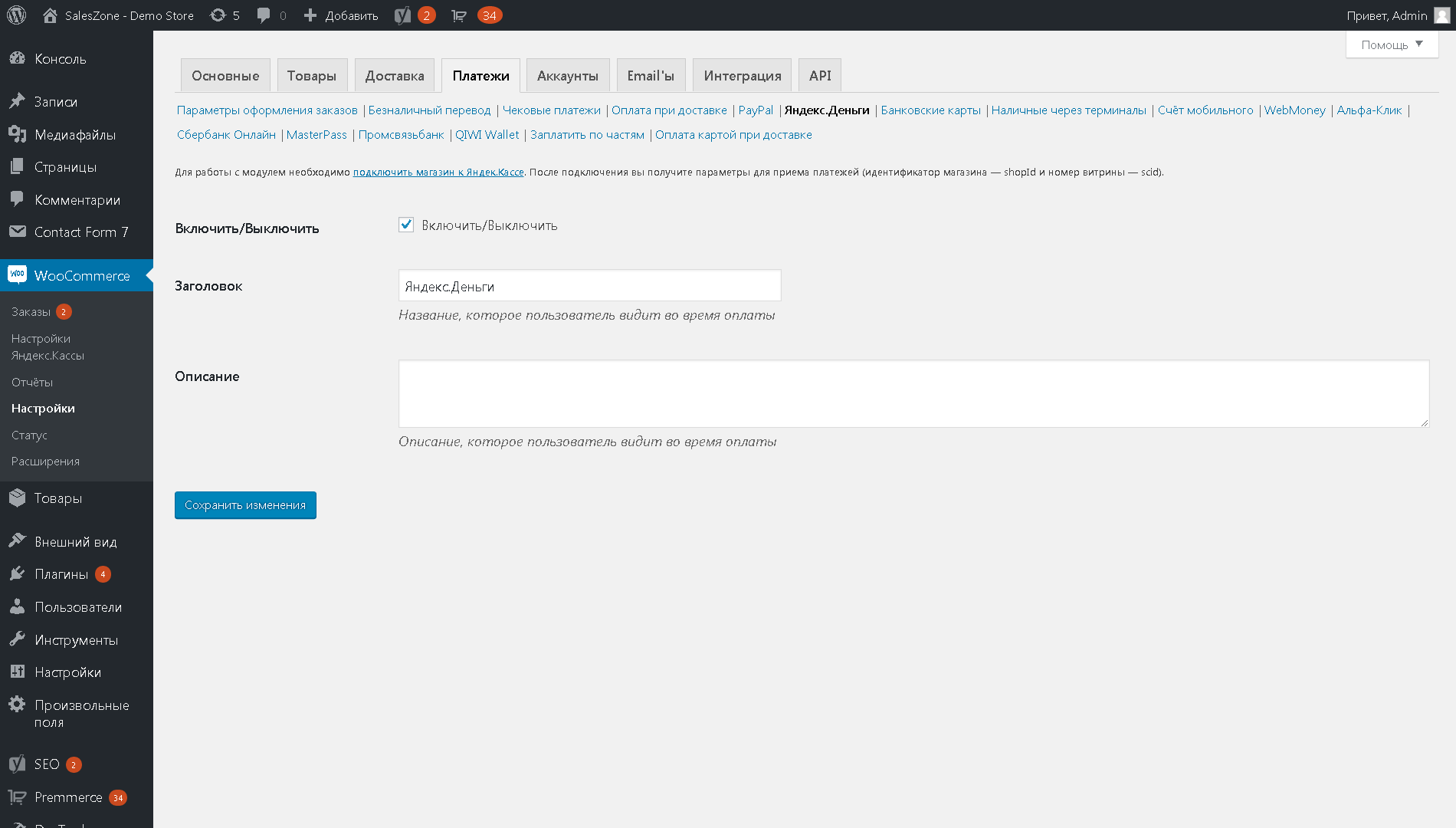Open the Yoast SEO icon in the admin bar
1456x828 pixels.
tap(403, 15)
